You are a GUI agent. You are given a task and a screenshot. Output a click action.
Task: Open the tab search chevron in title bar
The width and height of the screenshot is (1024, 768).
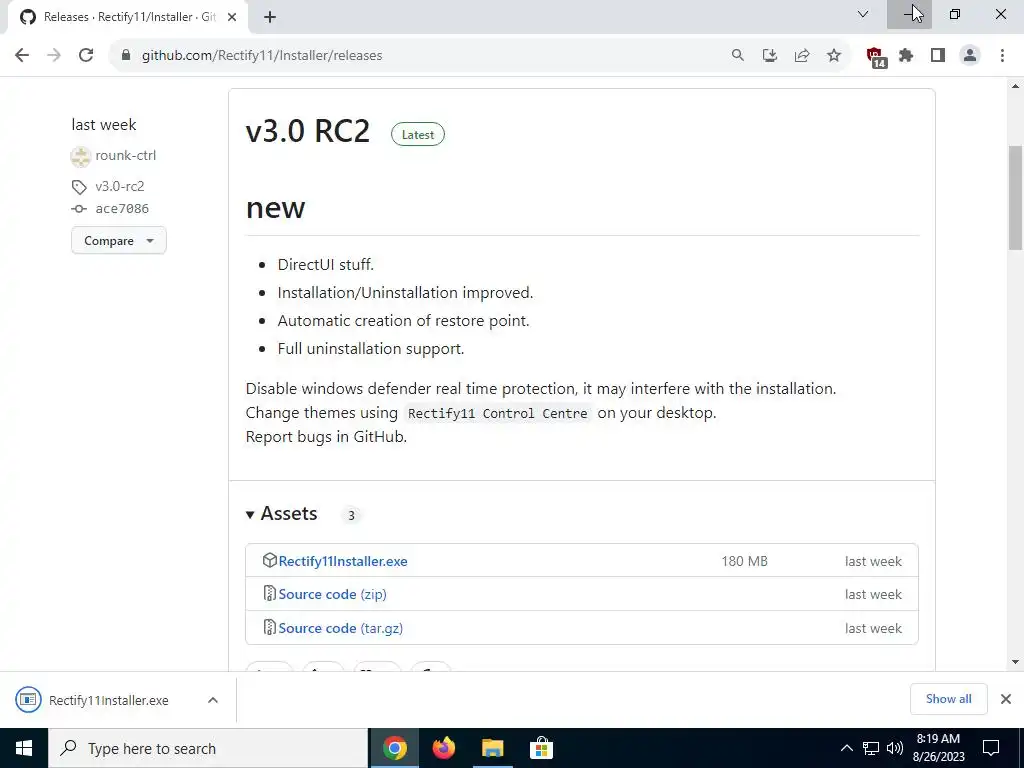[863, 14]
